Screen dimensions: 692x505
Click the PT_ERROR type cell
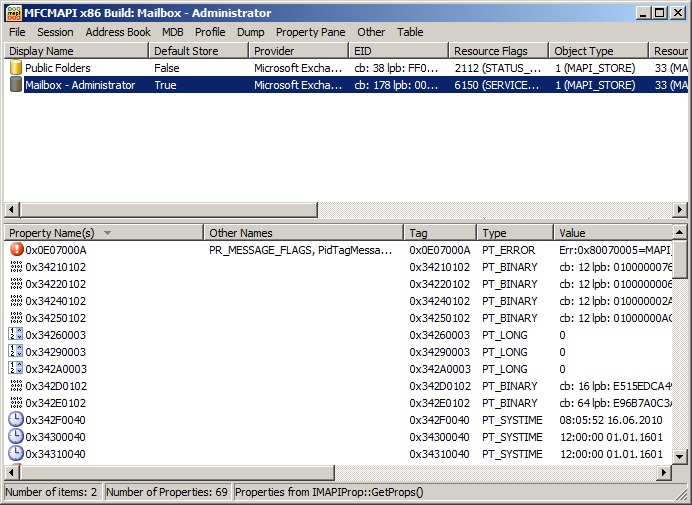pyautogui.click(x=508, y=250)
